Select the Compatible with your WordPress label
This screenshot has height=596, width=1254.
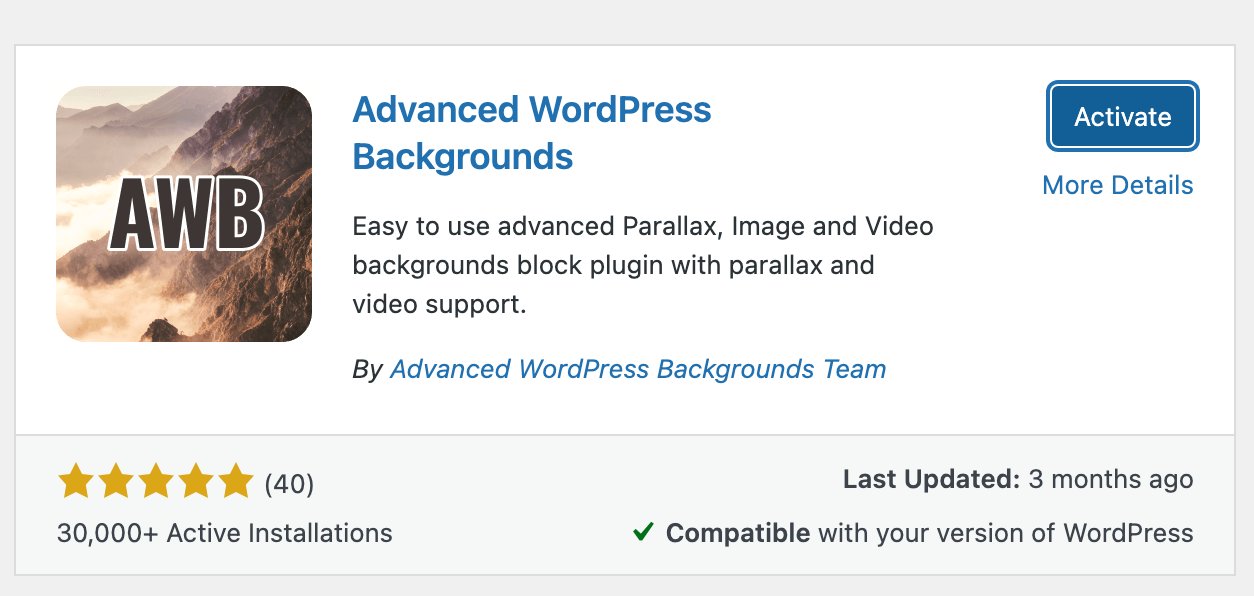pos(930,532)
